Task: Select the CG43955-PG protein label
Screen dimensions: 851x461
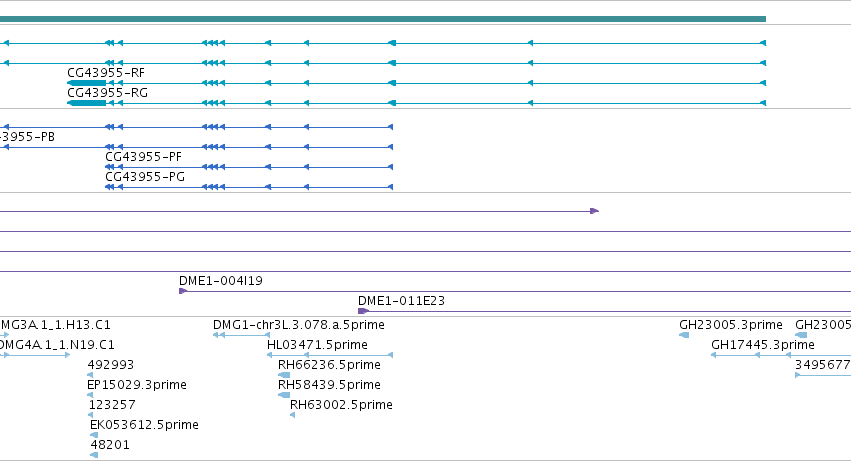Action: coord(145,177)
